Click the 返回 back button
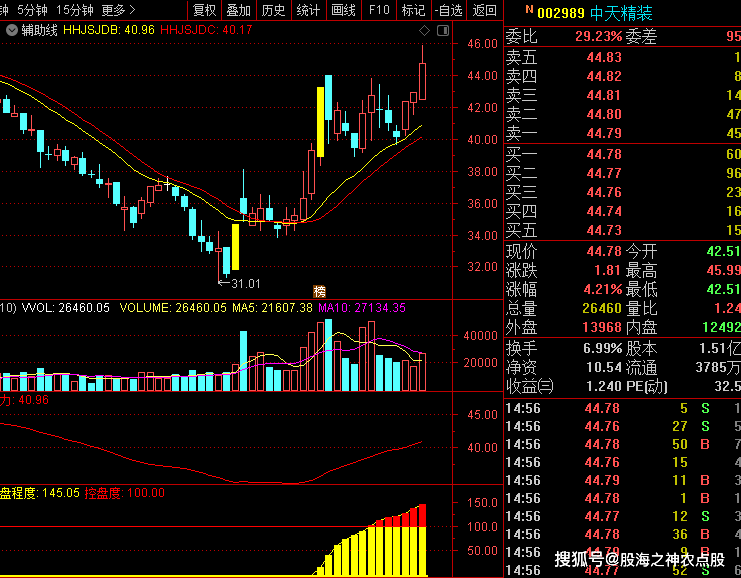741x578 pixels. pos(485,10)
